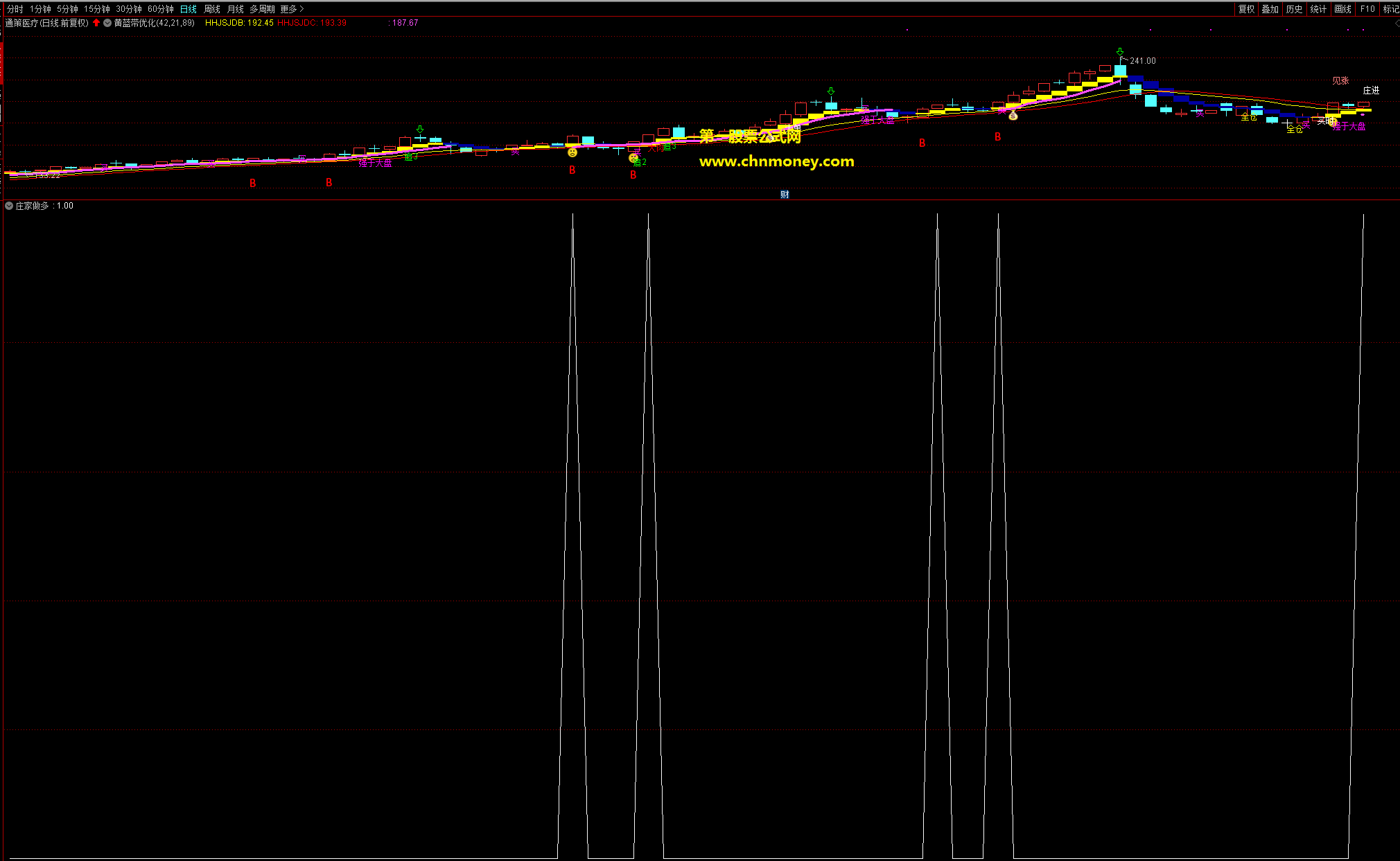The image size is (1400, 861).
Task: Click the 见涨 signal label
Action: click(1340, 81)
